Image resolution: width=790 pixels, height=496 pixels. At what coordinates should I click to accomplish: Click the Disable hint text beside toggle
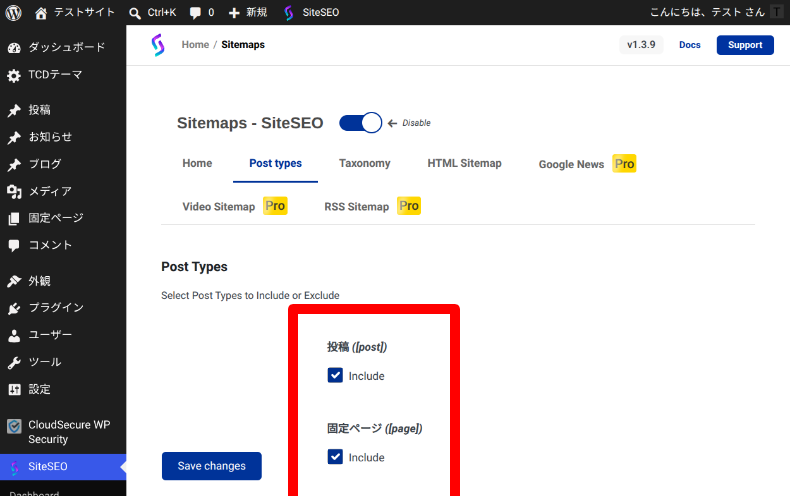(416, 123)
